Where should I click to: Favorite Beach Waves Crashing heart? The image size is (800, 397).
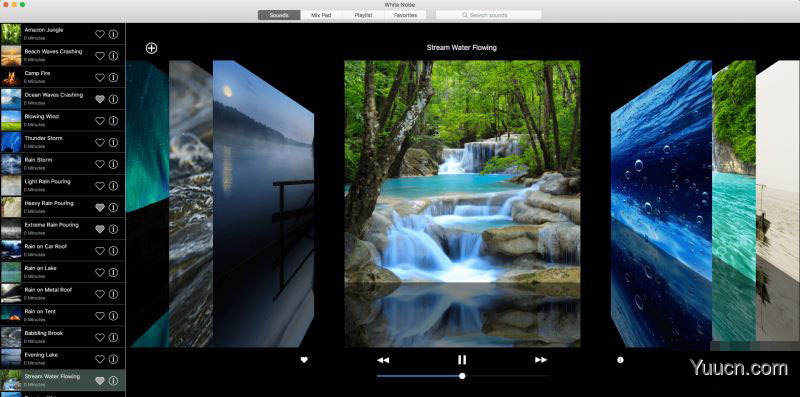point(100,56)
